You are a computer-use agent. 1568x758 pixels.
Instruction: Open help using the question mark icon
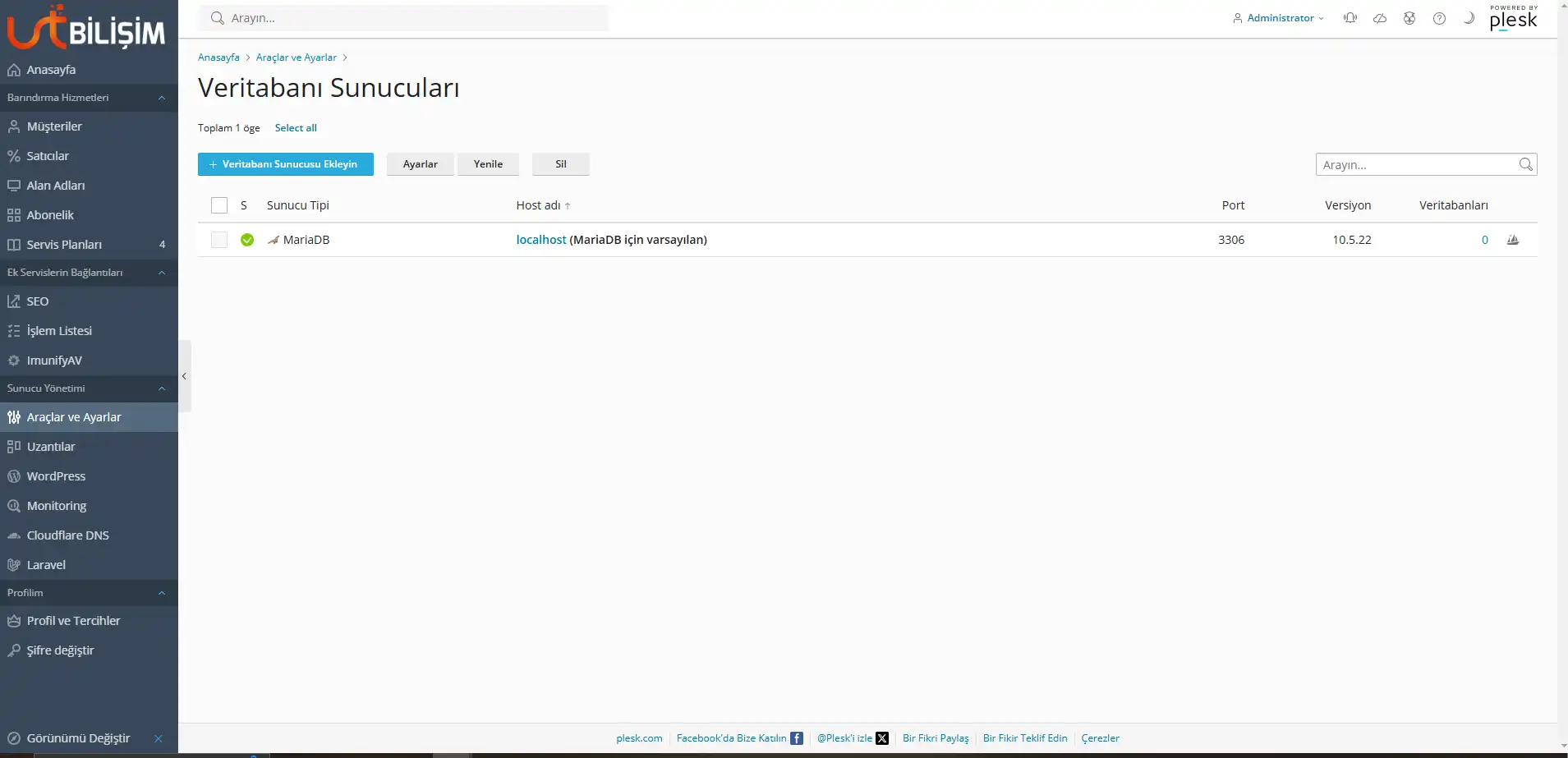coord(1439,17)
